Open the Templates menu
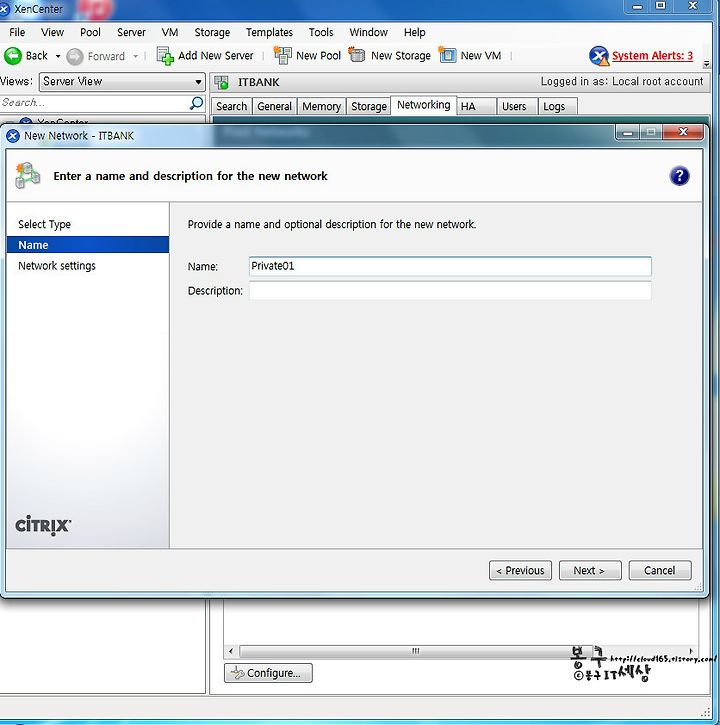The image size is (720, 725). (269, 32)
